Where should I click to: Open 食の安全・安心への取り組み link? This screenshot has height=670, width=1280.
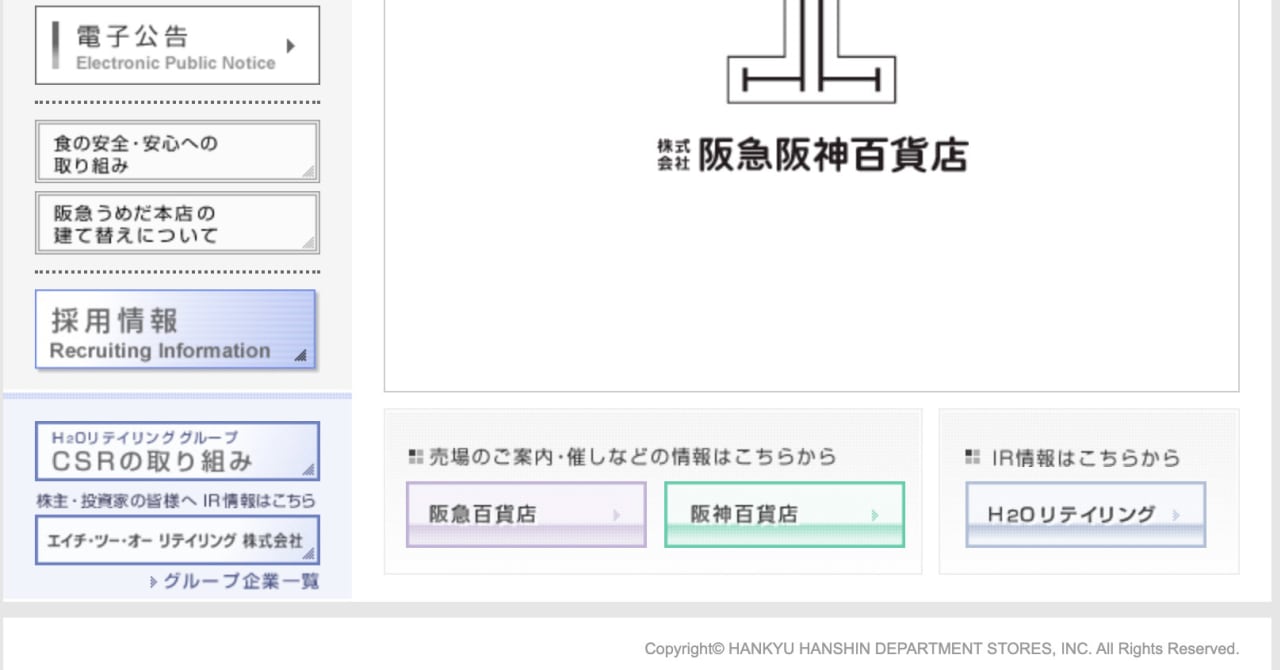tap(177, 151)
